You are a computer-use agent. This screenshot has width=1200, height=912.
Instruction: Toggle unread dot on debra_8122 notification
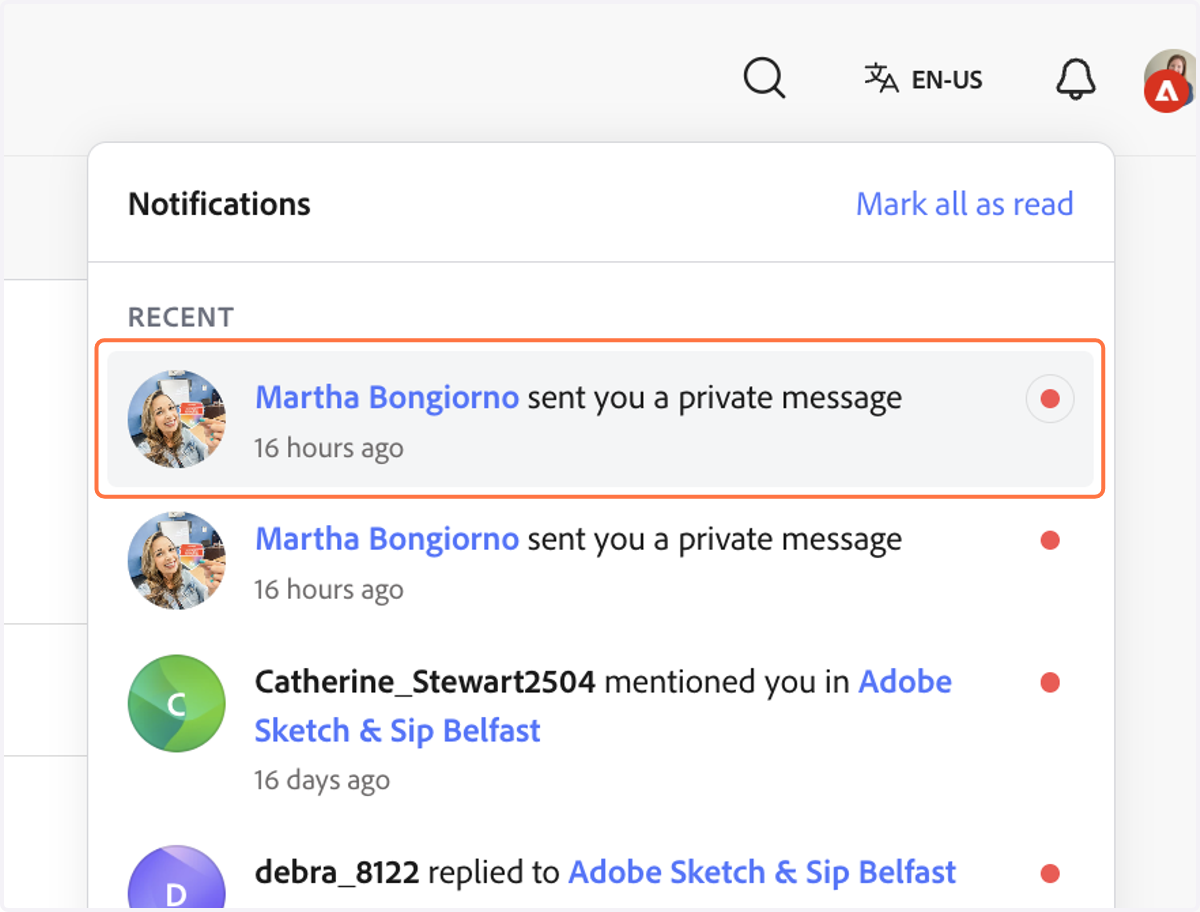coord(1050,874)
